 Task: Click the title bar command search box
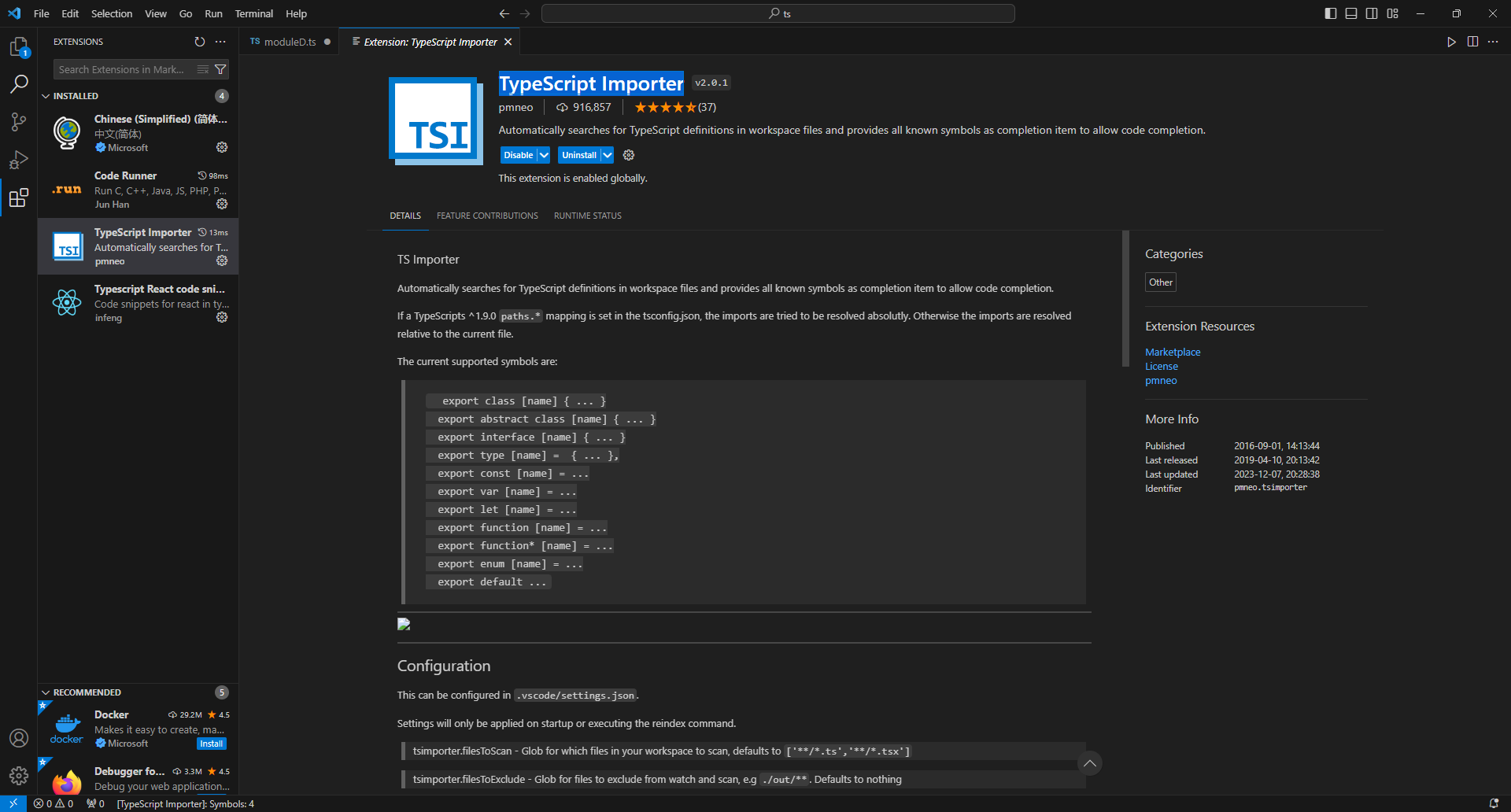pos(778,13)
